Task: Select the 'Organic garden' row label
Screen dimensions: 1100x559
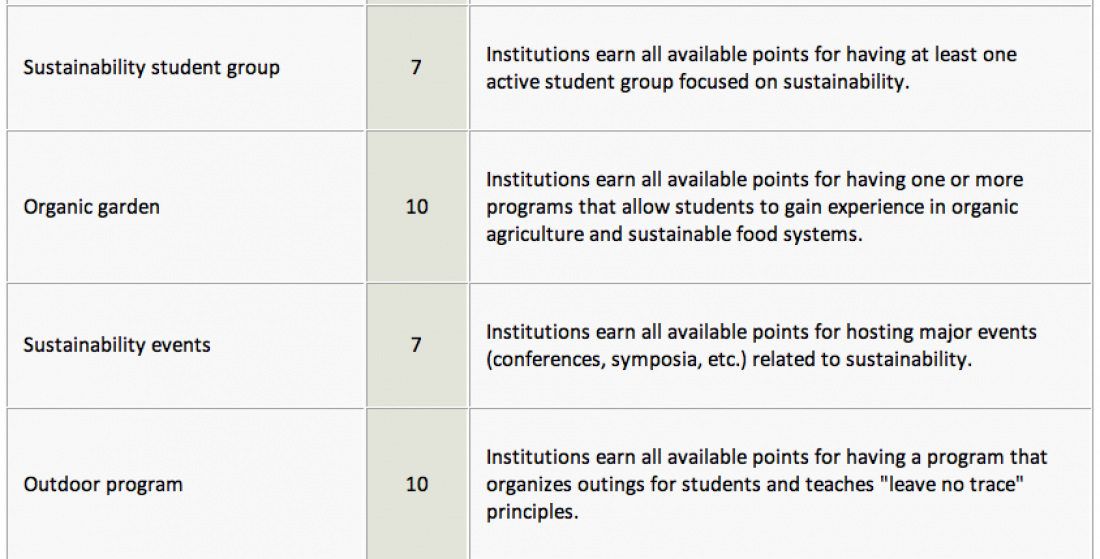Action: (x=91, y=207)
